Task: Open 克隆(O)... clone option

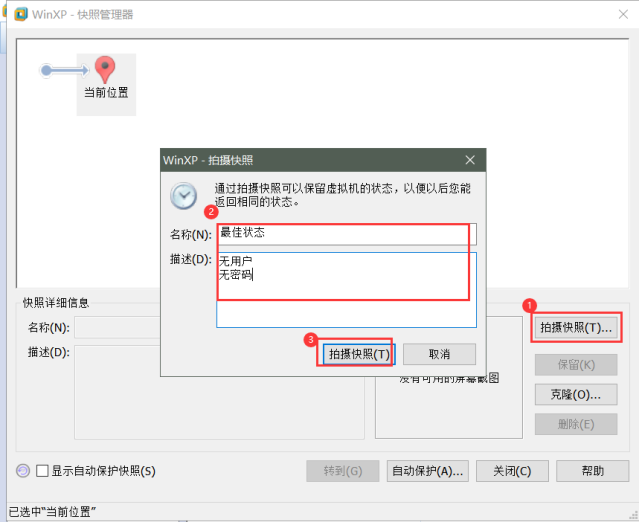Action: (576, 394)
